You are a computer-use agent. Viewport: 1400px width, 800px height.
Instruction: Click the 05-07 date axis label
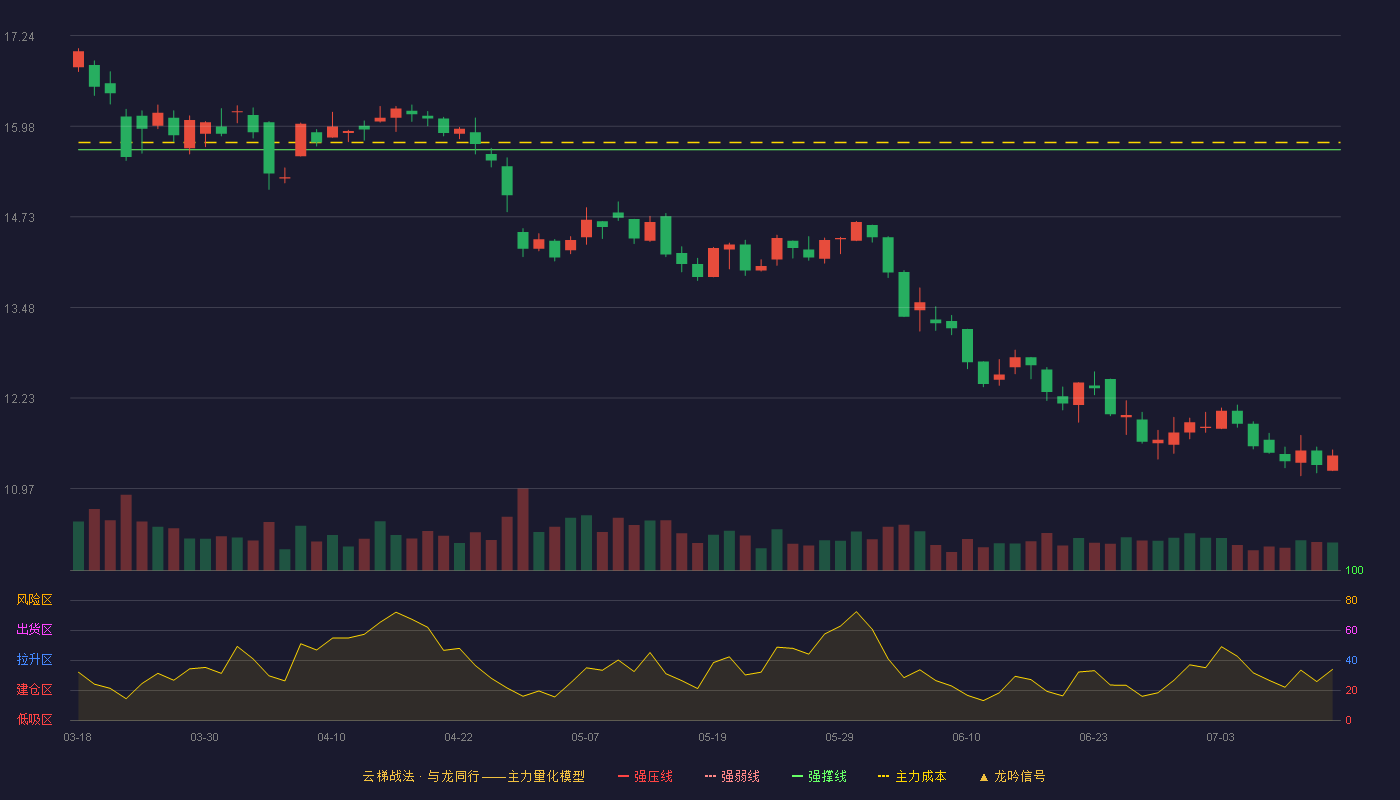tap(585, 737)
